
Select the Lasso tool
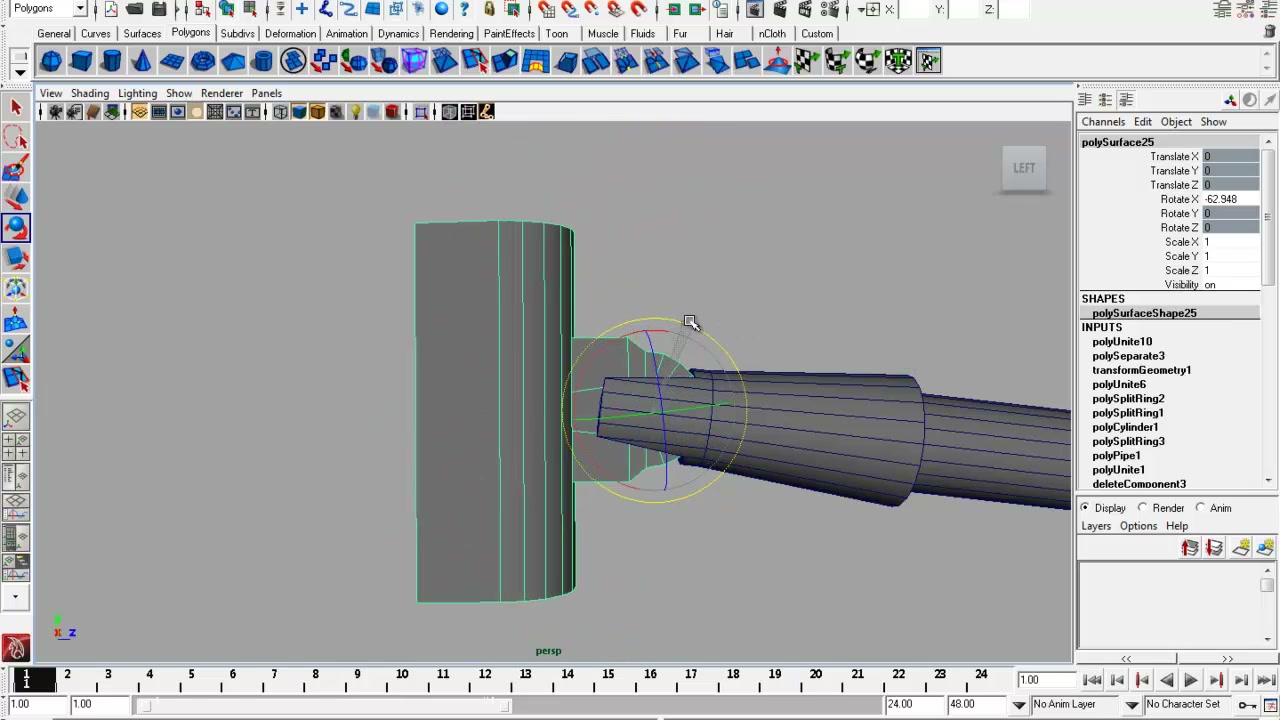pos(15,137)
